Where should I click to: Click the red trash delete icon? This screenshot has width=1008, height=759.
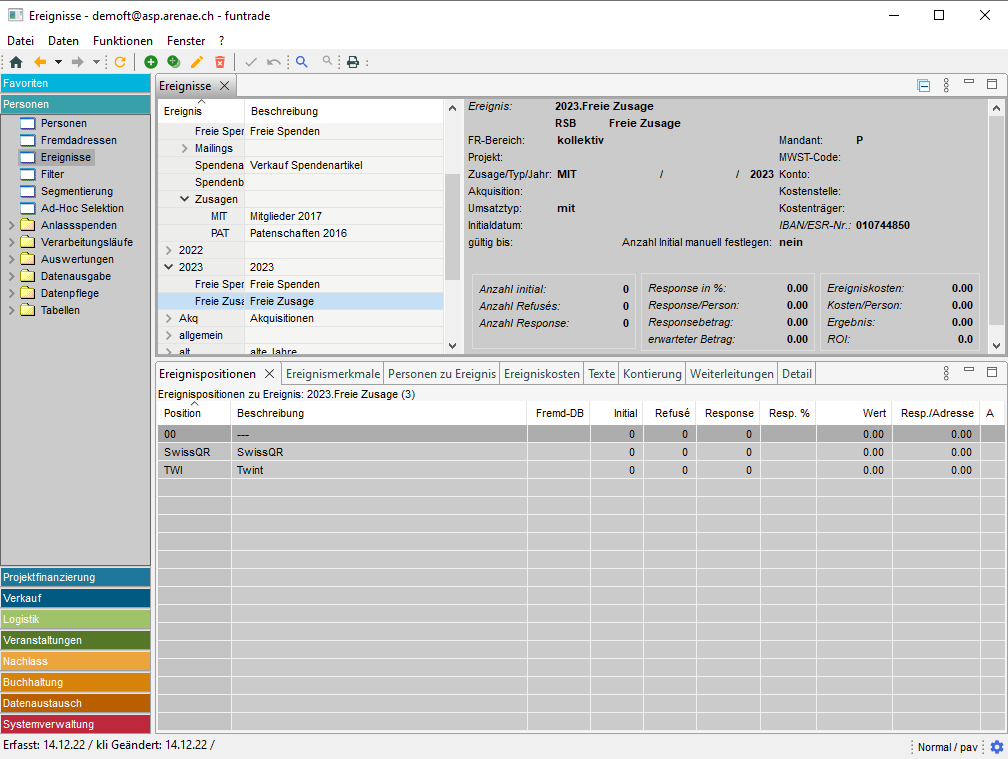point(220,62)
